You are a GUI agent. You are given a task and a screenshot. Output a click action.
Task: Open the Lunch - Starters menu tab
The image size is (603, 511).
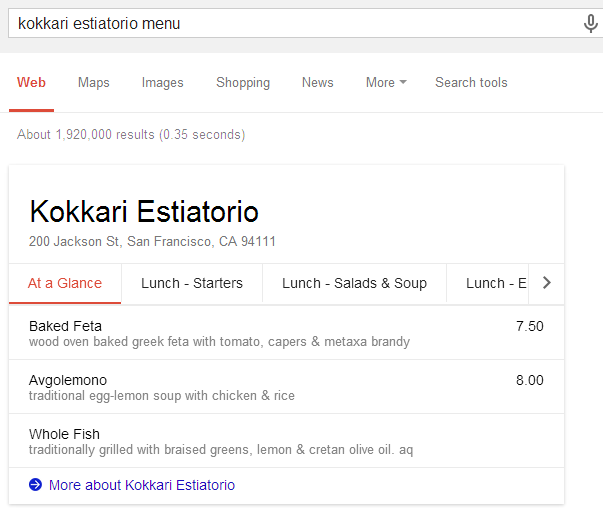[192, 283]
